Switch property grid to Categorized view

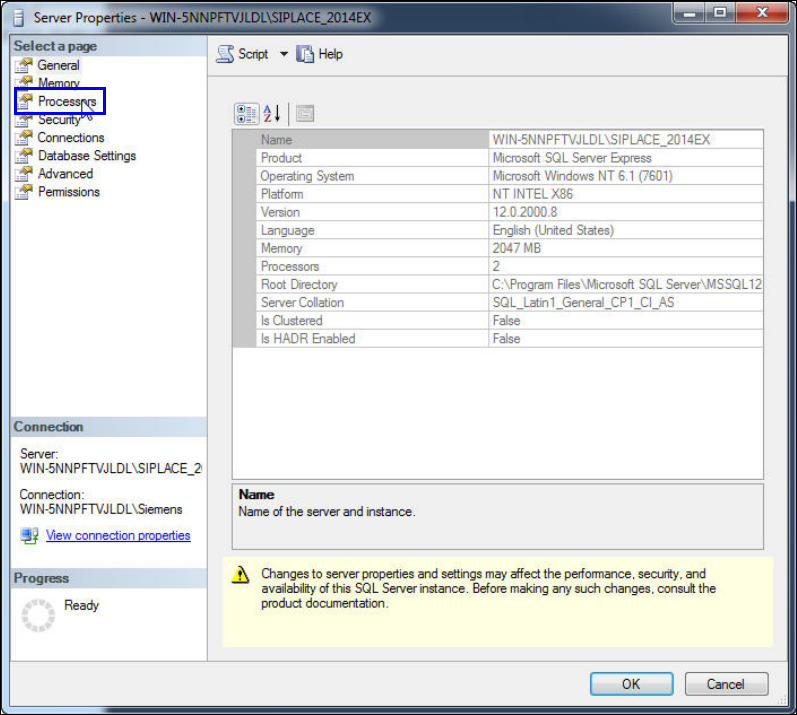pyautogui.click(x=247, y=114)
